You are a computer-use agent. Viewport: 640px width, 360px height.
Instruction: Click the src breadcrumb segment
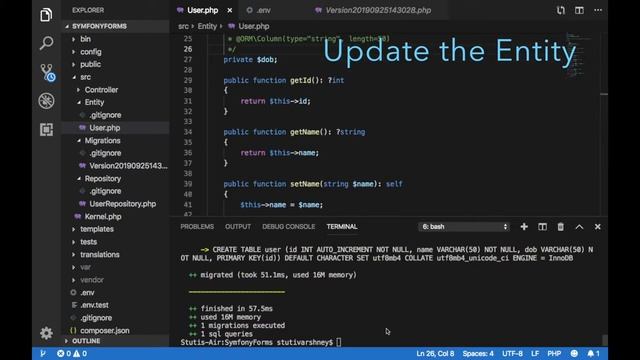click(x=183, y=26)
